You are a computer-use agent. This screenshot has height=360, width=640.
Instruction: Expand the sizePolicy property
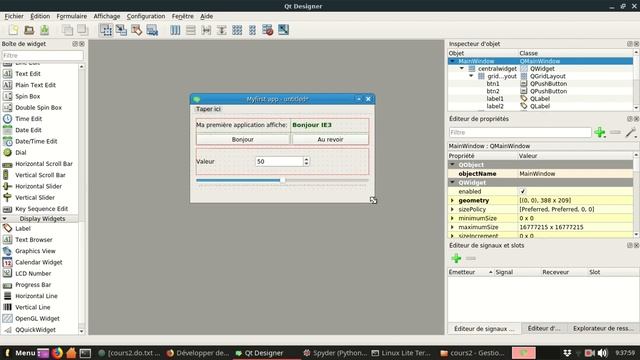coord(452,209)
